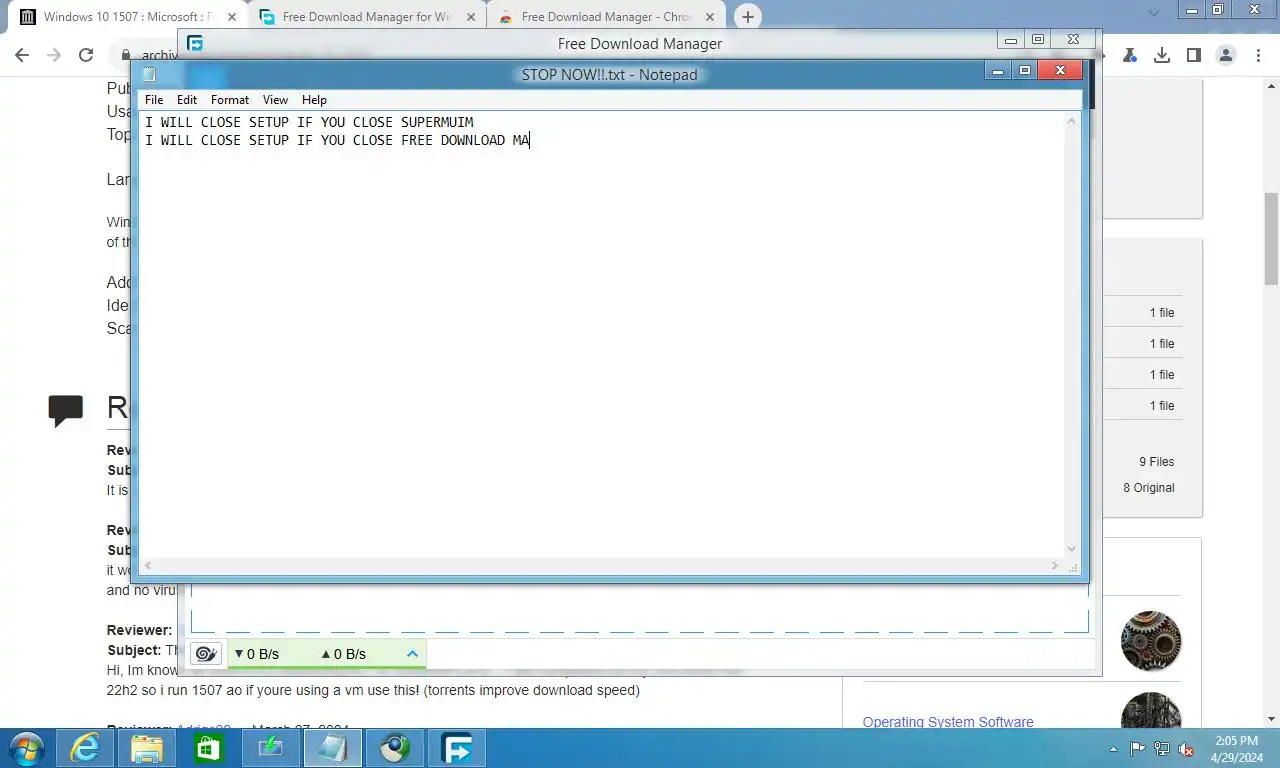The width and height of the screenshot is (1280, 768).
Task: Switch to the Windows 10 1507 tab
Action: (x=128, y=17)
